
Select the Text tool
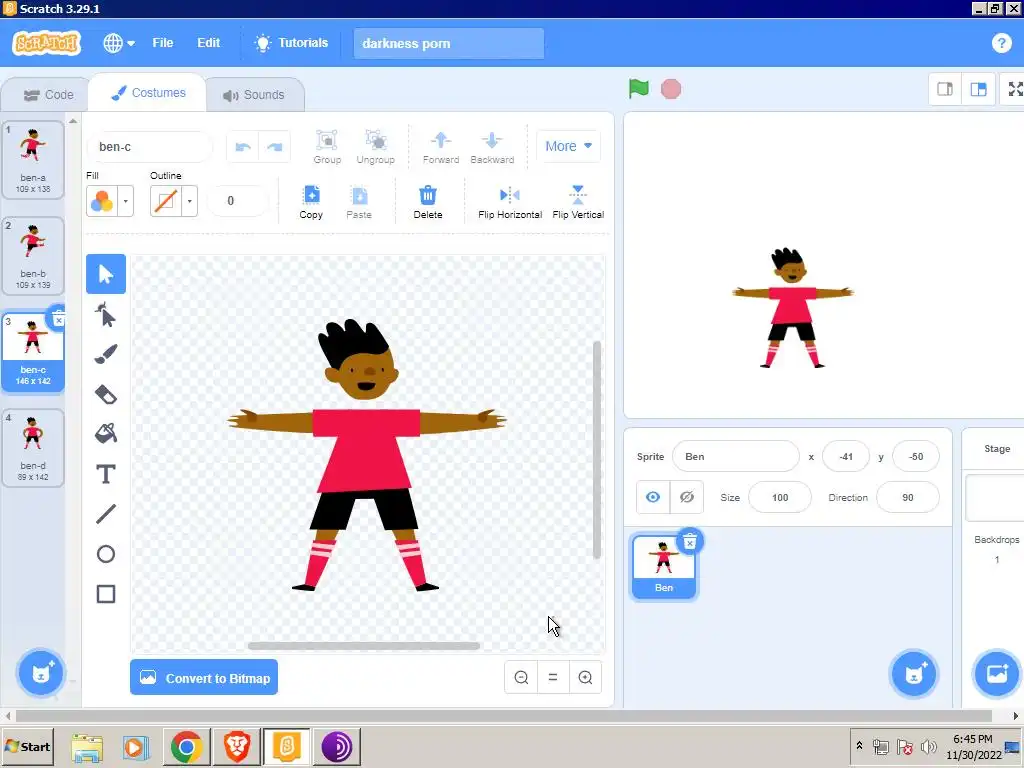(x=106, y=474)
